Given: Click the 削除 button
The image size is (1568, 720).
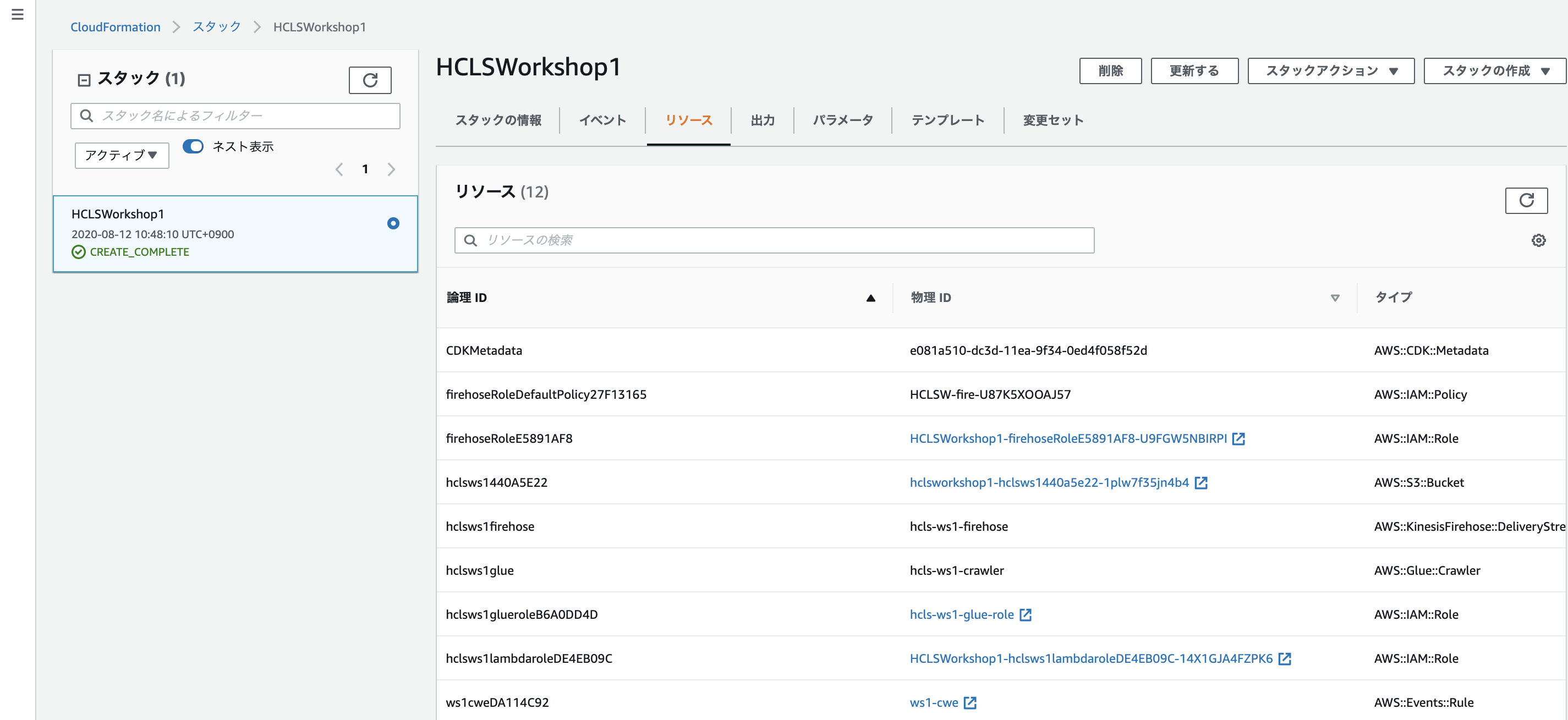Looking at the screenshot, I should pos(1110,71).
